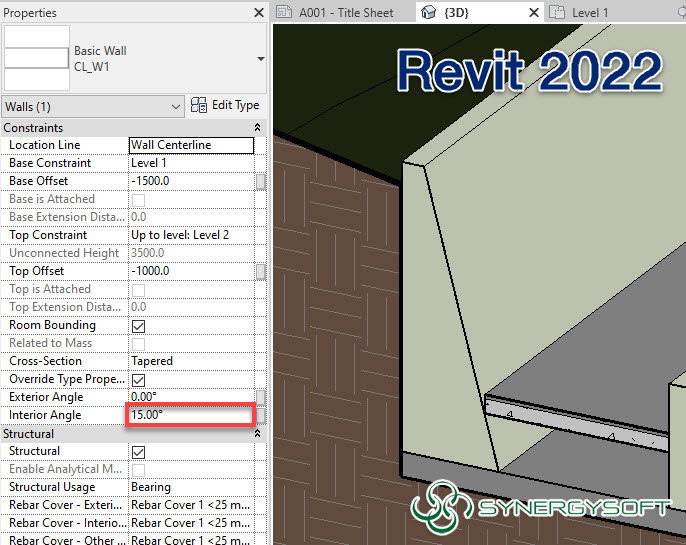Select the Top Extension Distance value 0.0
686x545 pixels.
point(191,307)
